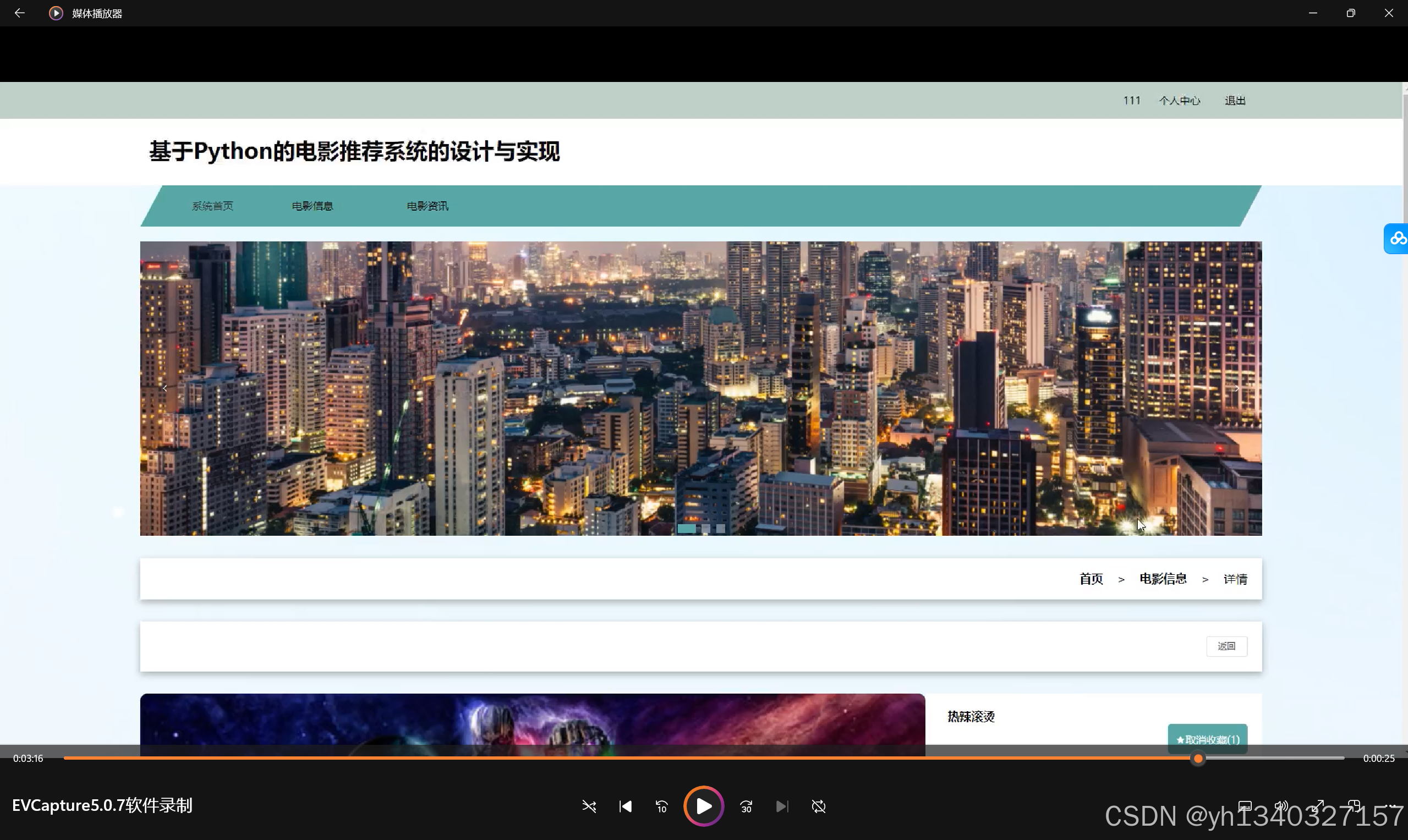1408x840 pixels.
Task: Click the 个人中心 link
Action: 1179,101
